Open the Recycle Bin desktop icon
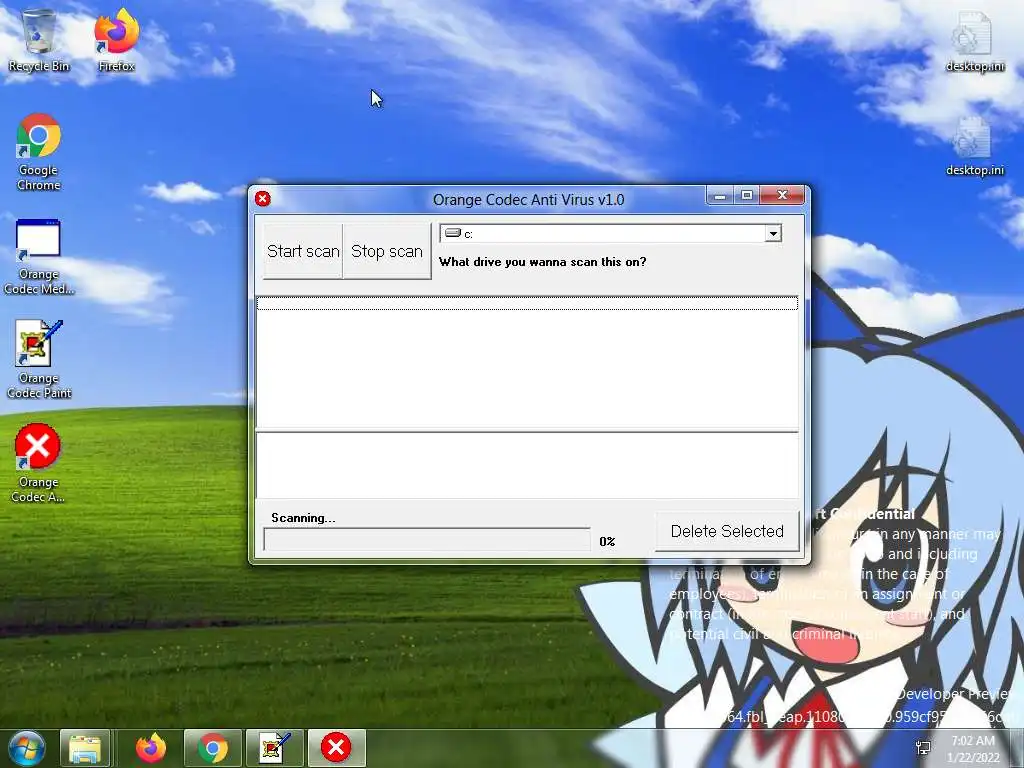 click(39, 40)
